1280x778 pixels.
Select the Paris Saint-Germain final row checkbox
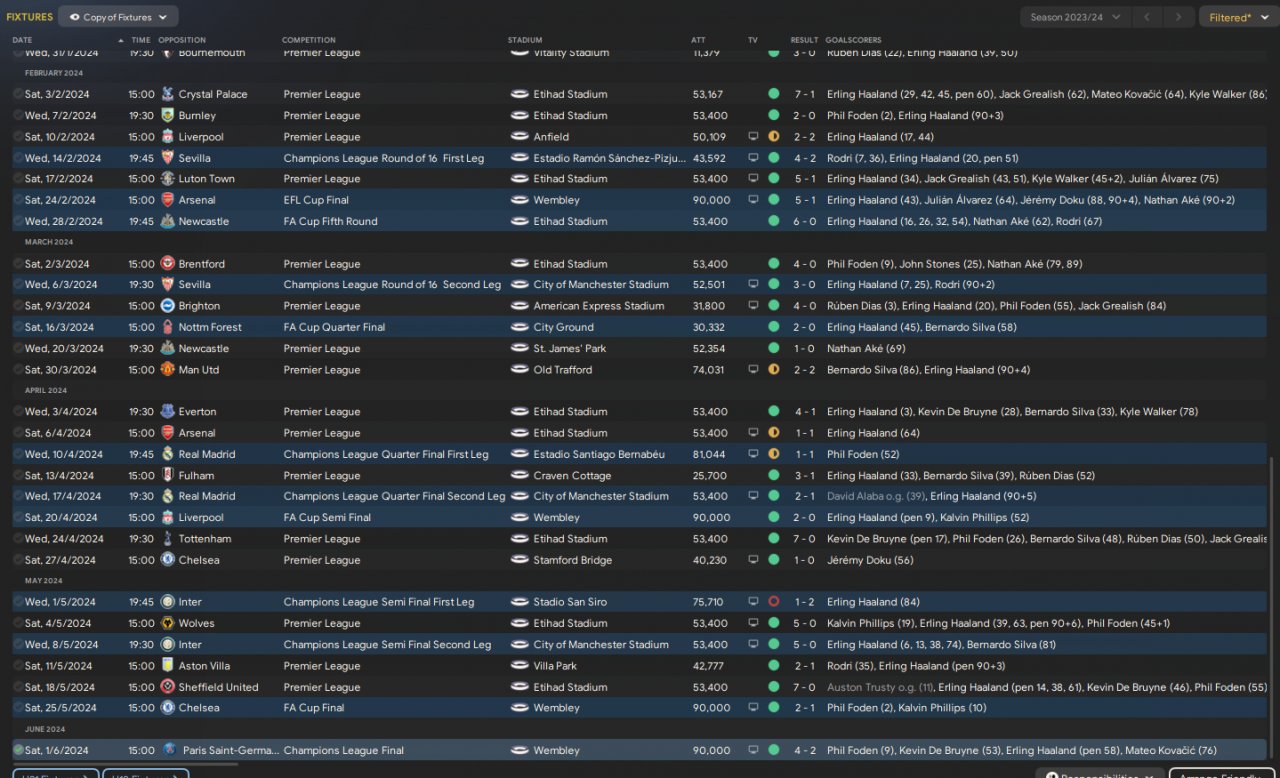point(18,750)
